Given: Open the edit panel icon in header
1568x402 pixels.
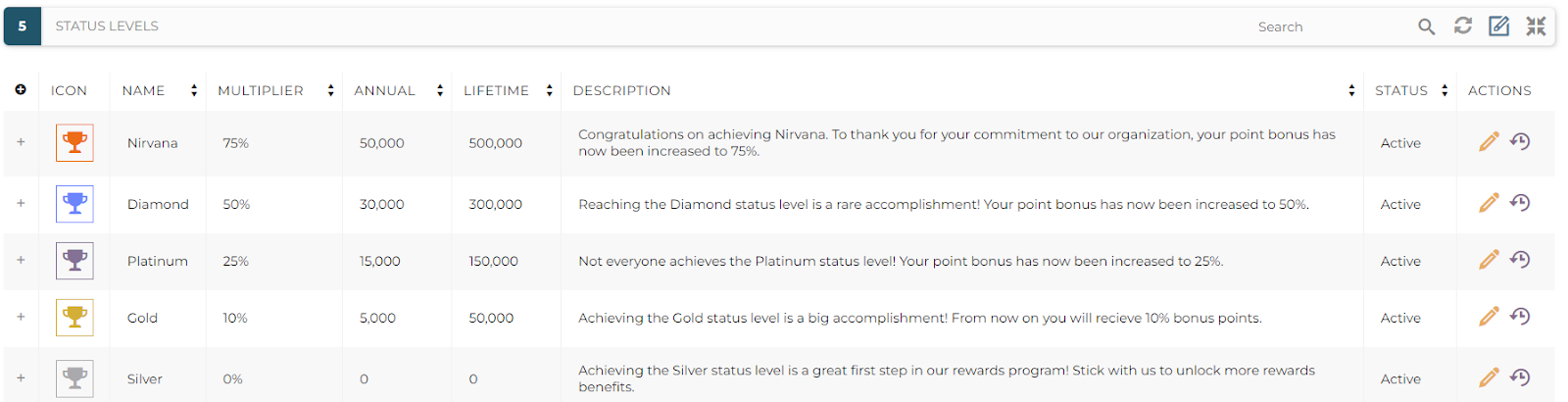Looking at the screenshot, I should 1498,26.
